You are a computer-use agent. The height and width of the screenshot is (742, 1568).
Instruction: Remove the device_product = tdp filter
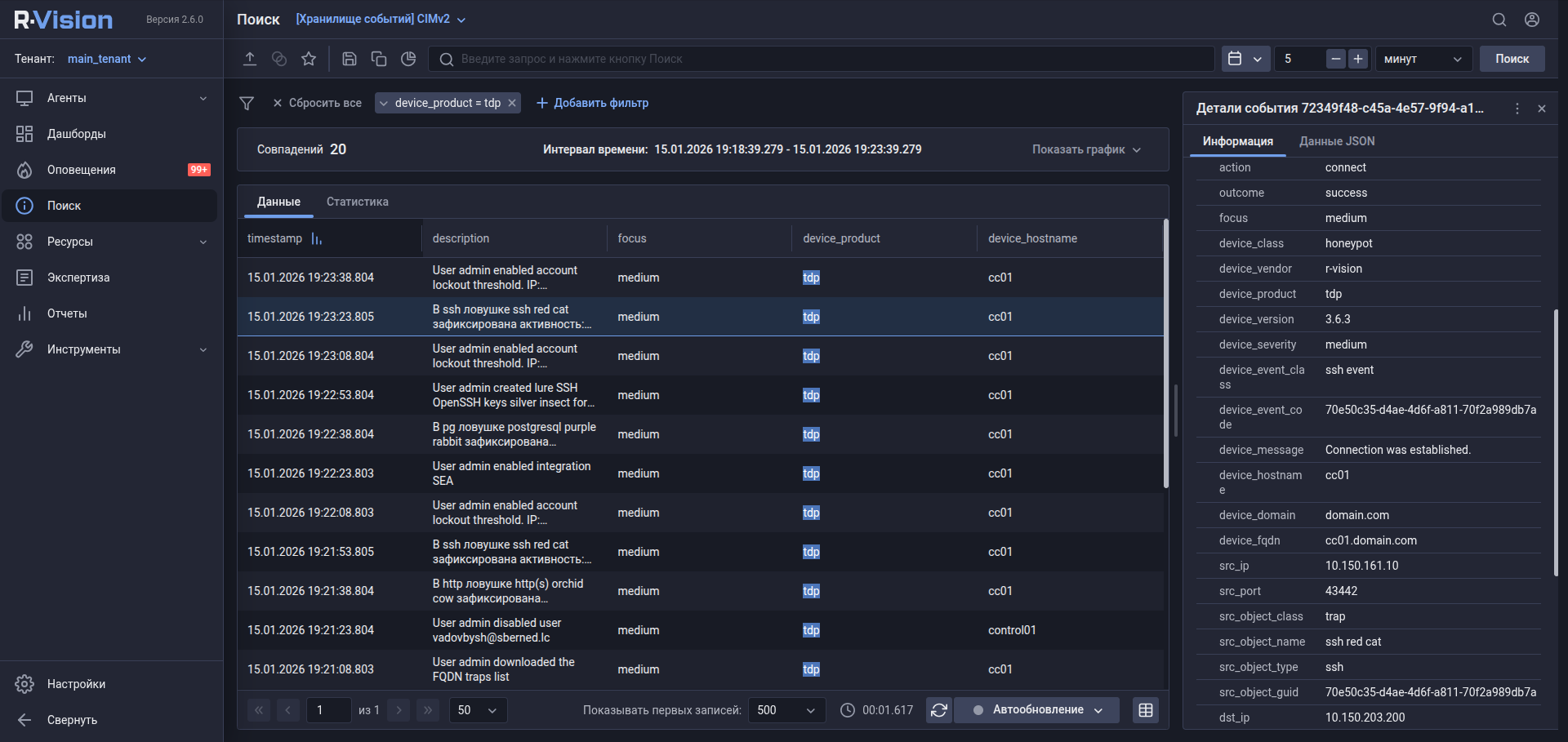click(512, 103)
